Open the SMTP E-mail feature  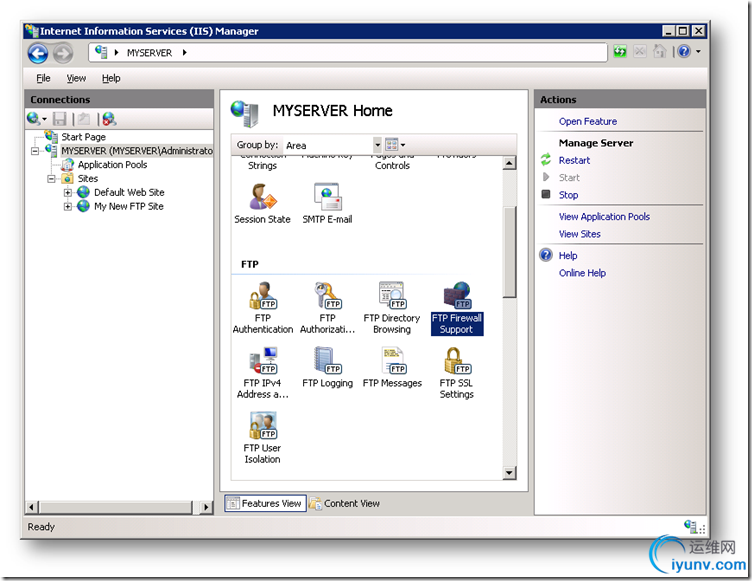pyautogui.click(x=328, y=203)
